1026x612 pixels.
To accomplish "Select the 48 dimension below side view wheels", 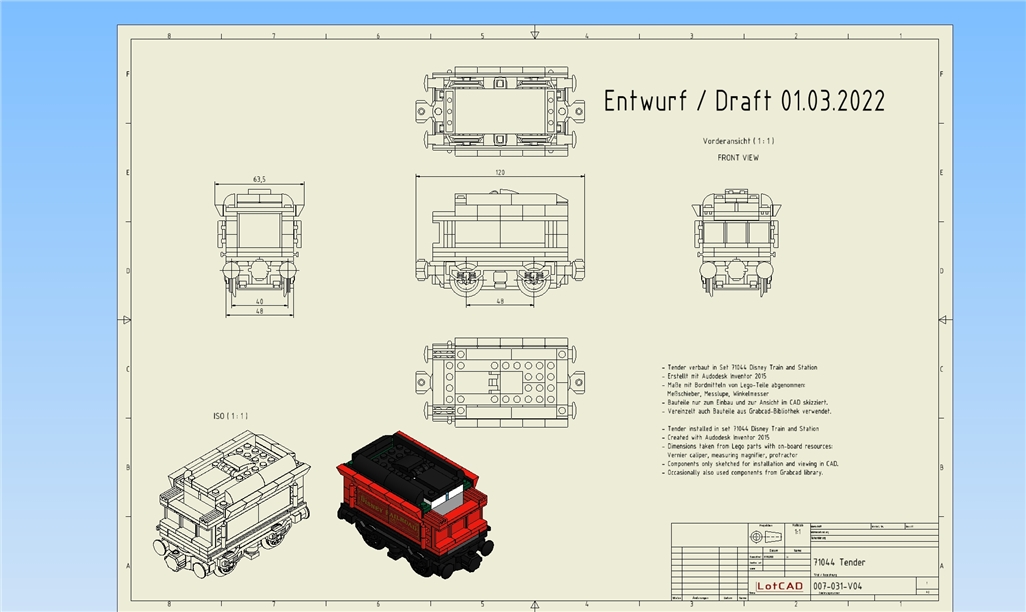I will (x=500, y=302).
